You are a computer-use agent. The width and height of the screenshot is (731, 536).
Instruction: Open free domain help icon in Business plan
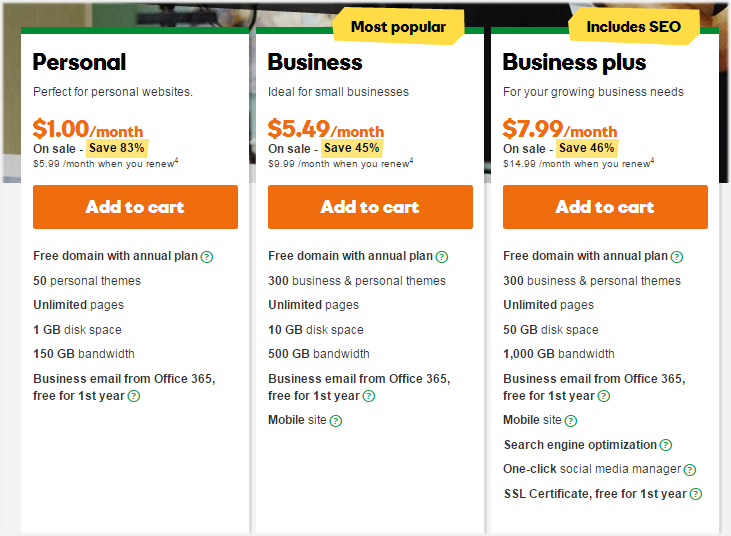click(441, 257)
